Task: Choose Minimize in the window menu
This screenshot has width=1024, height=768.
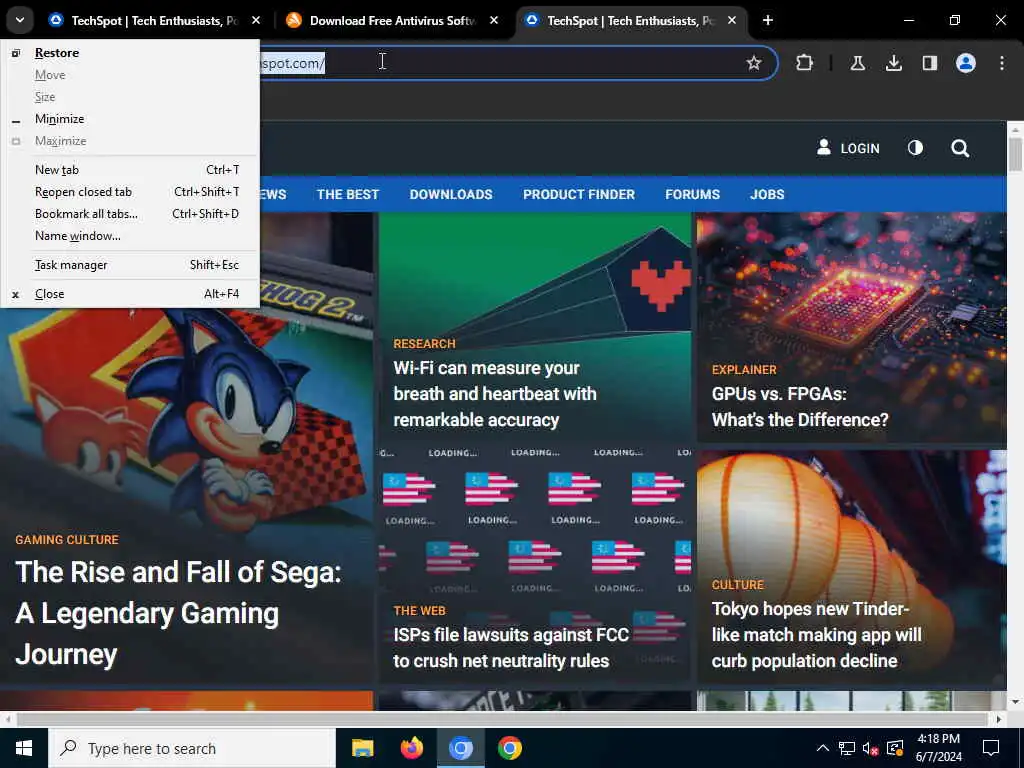Action: coord(130,119)
